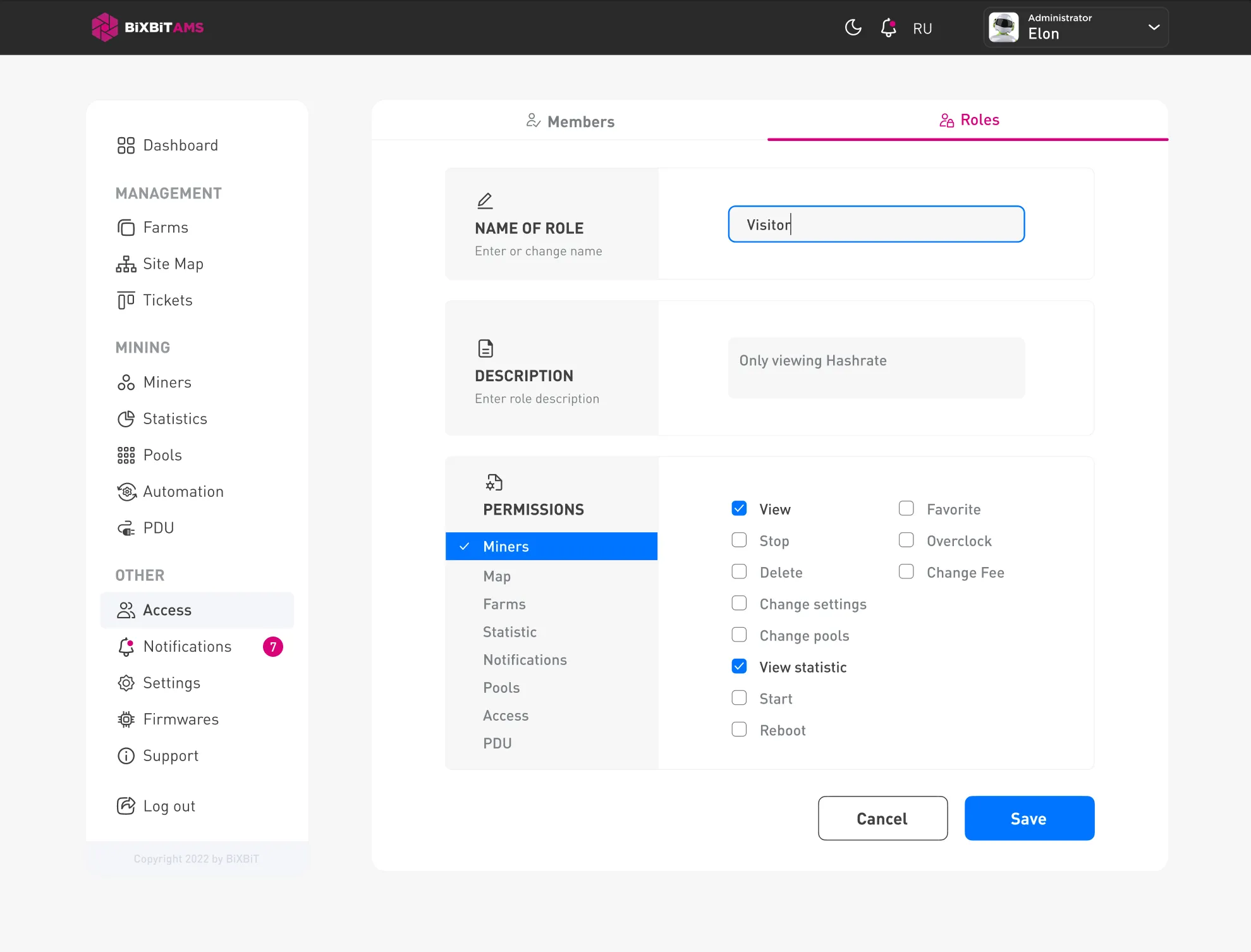1251x952 pixels.
Task: Click the Elon user avatar
Action: [1003, 27]
